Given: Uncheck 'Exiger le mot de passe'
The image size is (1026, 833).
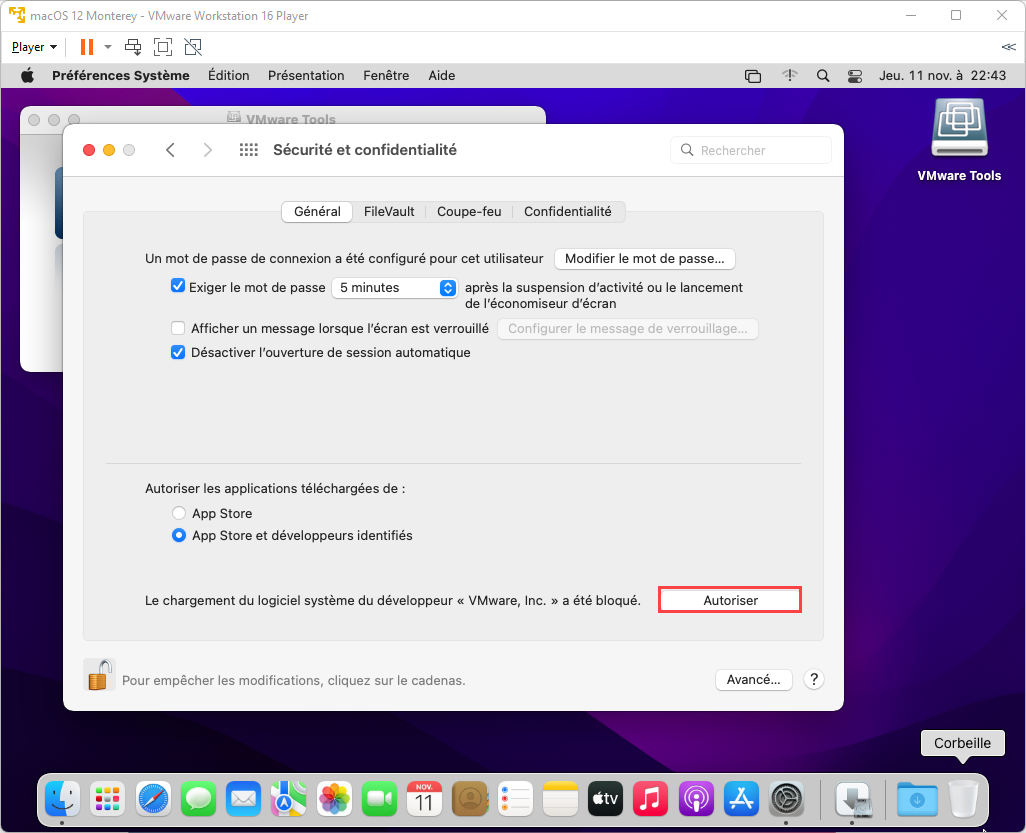Looking at the screenshot, I should click(177, 285).
